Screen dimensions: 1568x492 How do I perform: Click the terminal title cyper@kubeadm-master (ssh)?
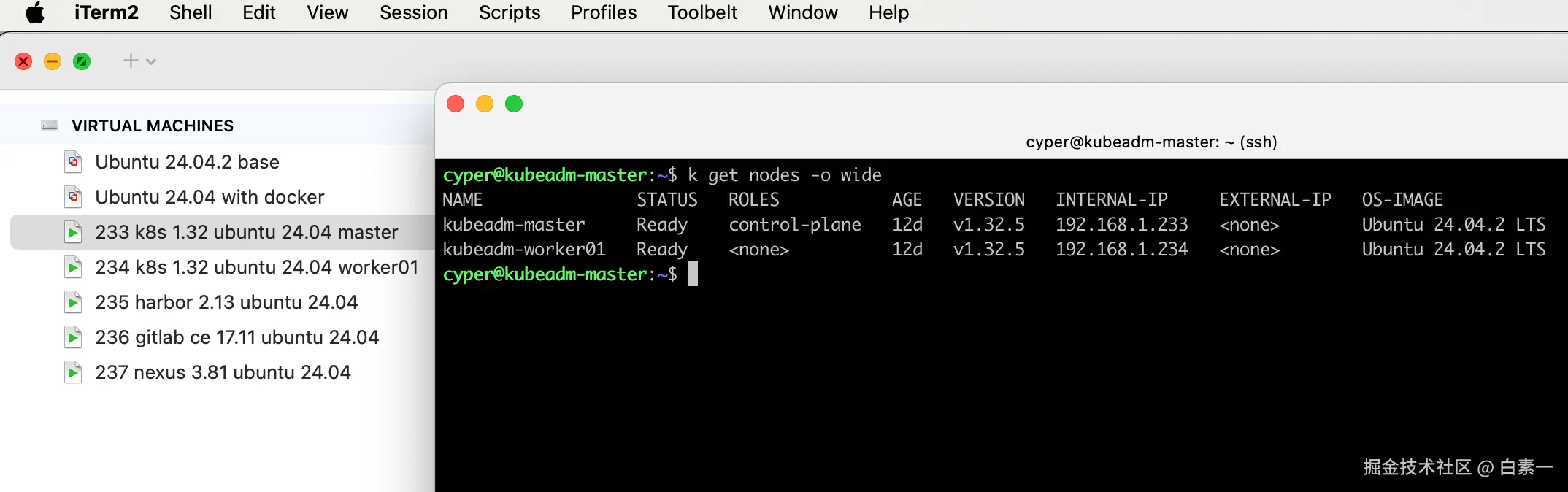(x=1151, y=142)
